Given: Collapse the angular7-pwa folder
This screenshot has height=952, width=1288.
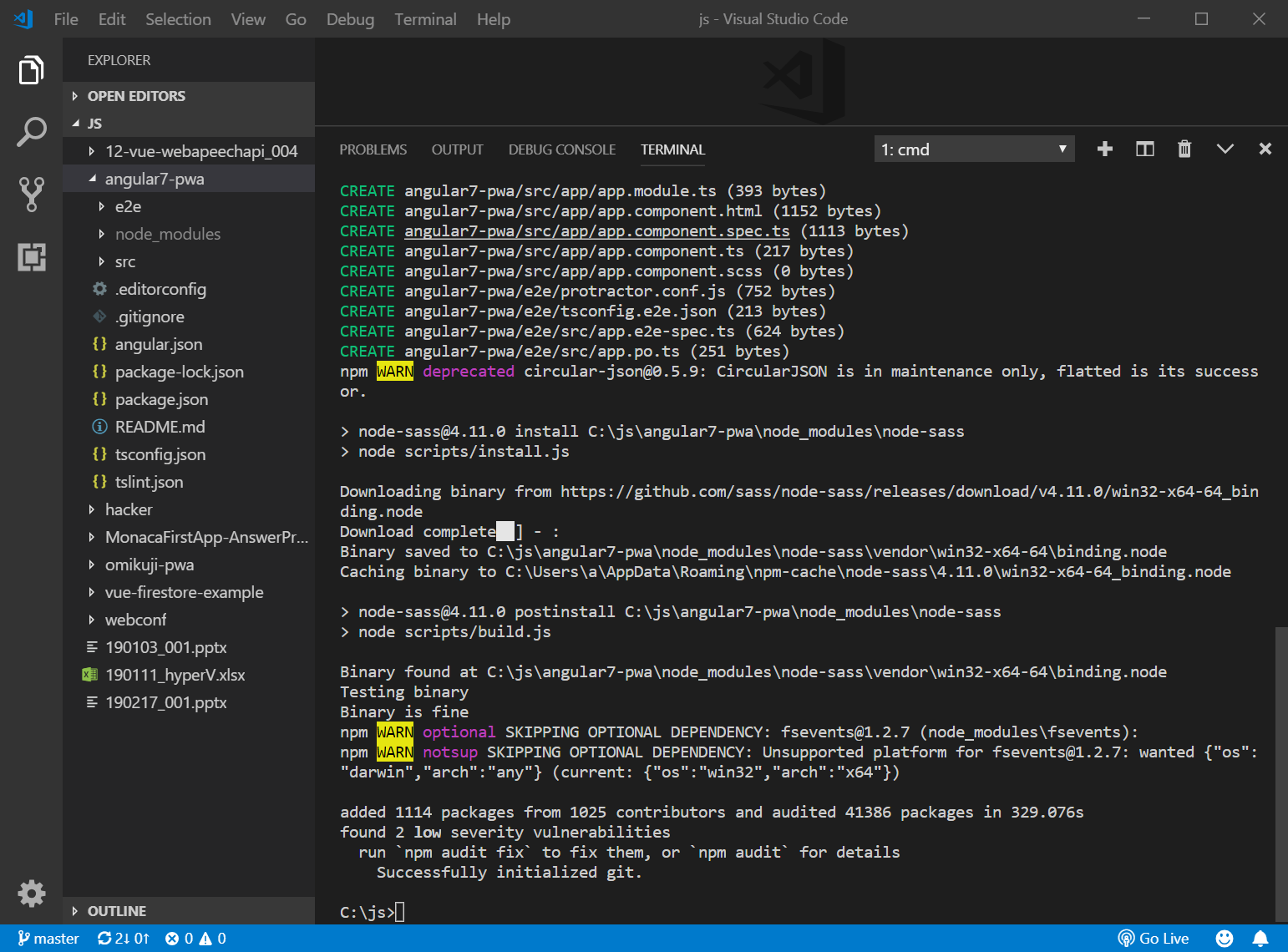Looking at the screenshot, I should (x=155, y=179).
